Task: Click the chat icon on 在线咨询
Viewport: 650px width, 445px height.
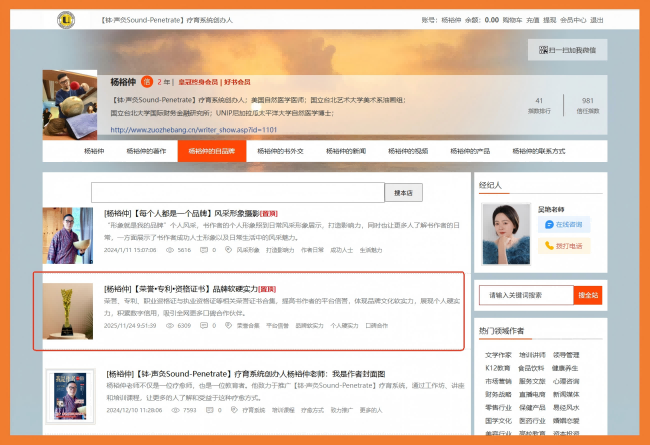Action: (x=548, y=224)
